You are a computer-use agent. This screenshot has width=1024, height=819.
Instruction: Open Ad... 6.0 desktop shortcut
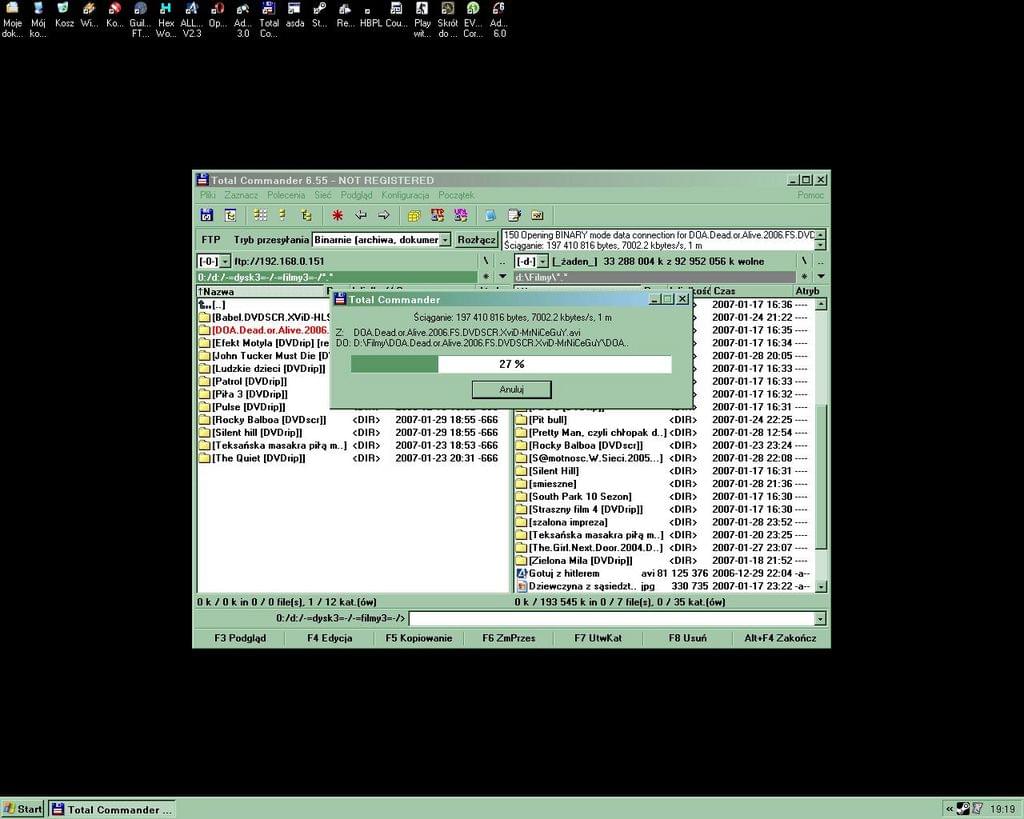click(x=499, y=20)
